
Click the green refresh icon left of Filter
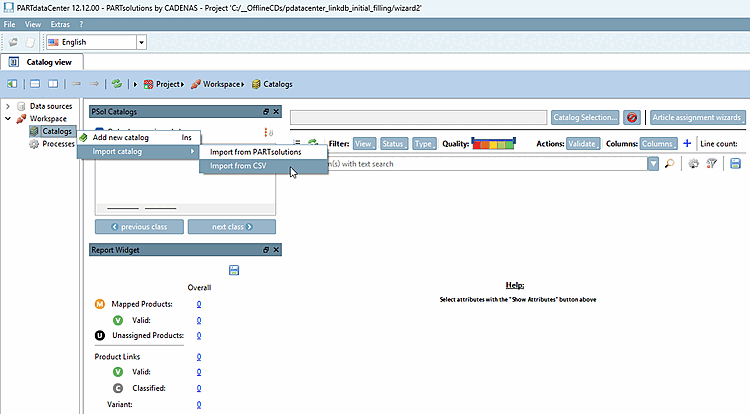pos(313,143)
